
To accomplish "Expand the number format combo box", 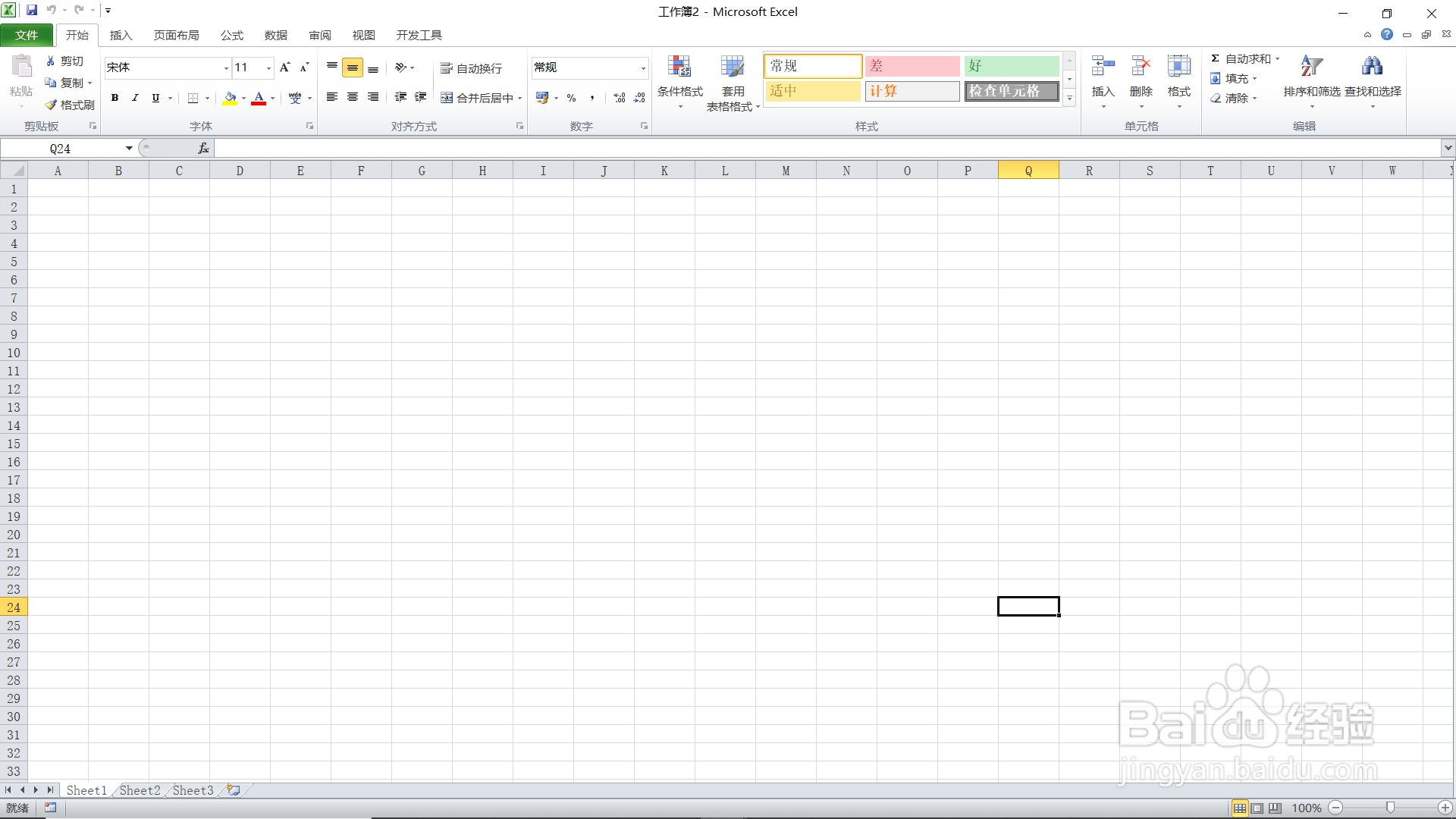I will (643, 68).
